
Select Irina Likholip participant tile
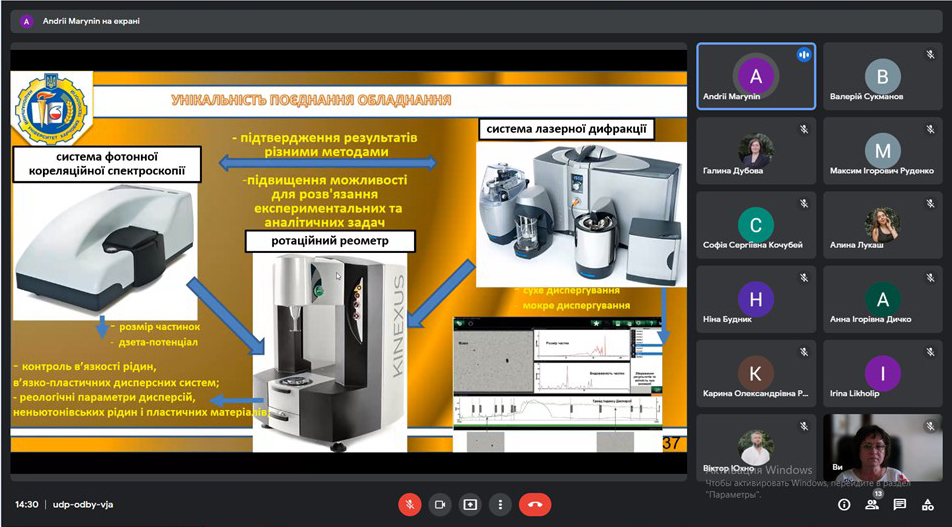883,373
